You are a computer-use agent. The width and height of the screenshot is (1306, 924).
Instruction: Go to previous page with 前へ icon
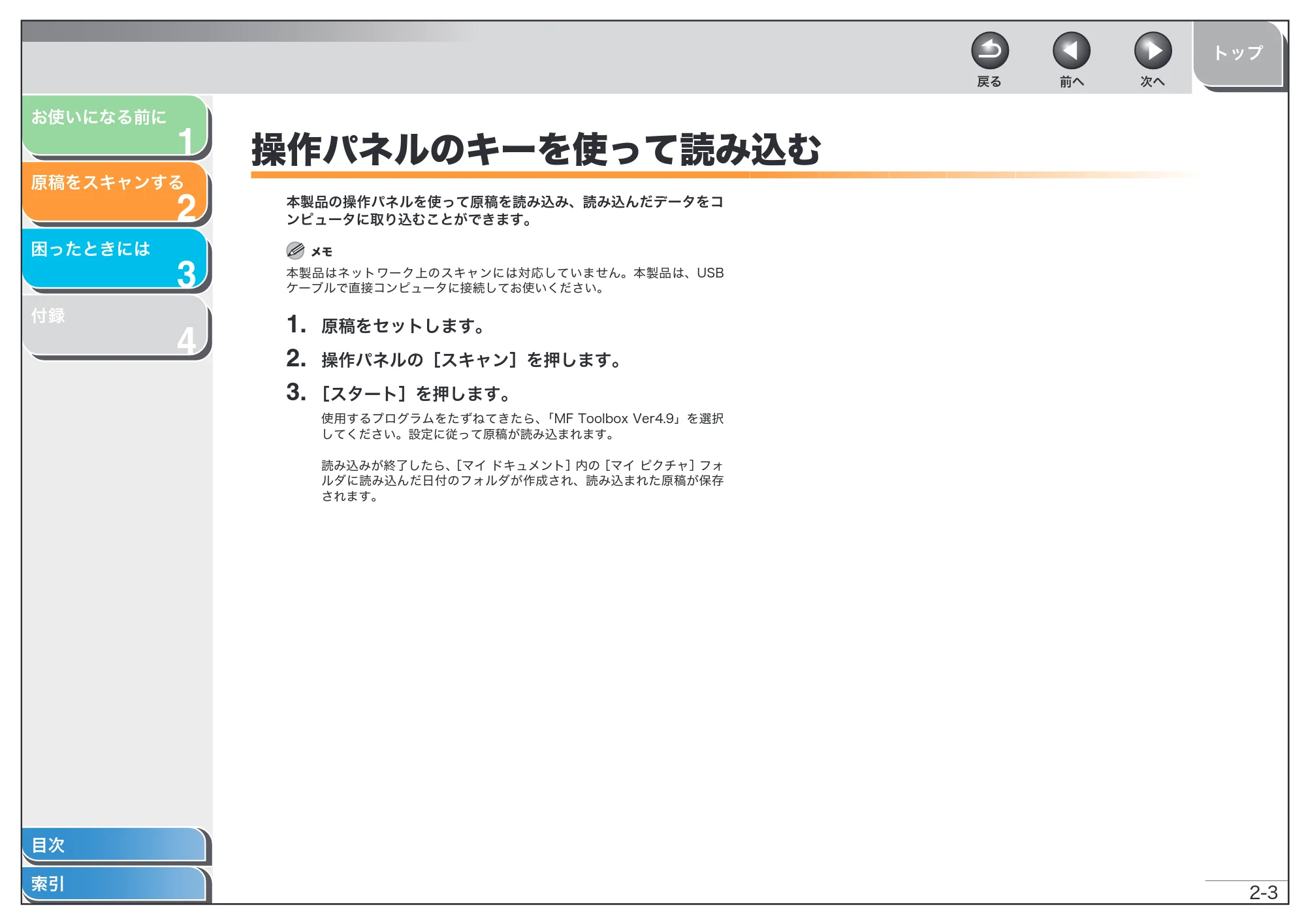coord(1071,51)
